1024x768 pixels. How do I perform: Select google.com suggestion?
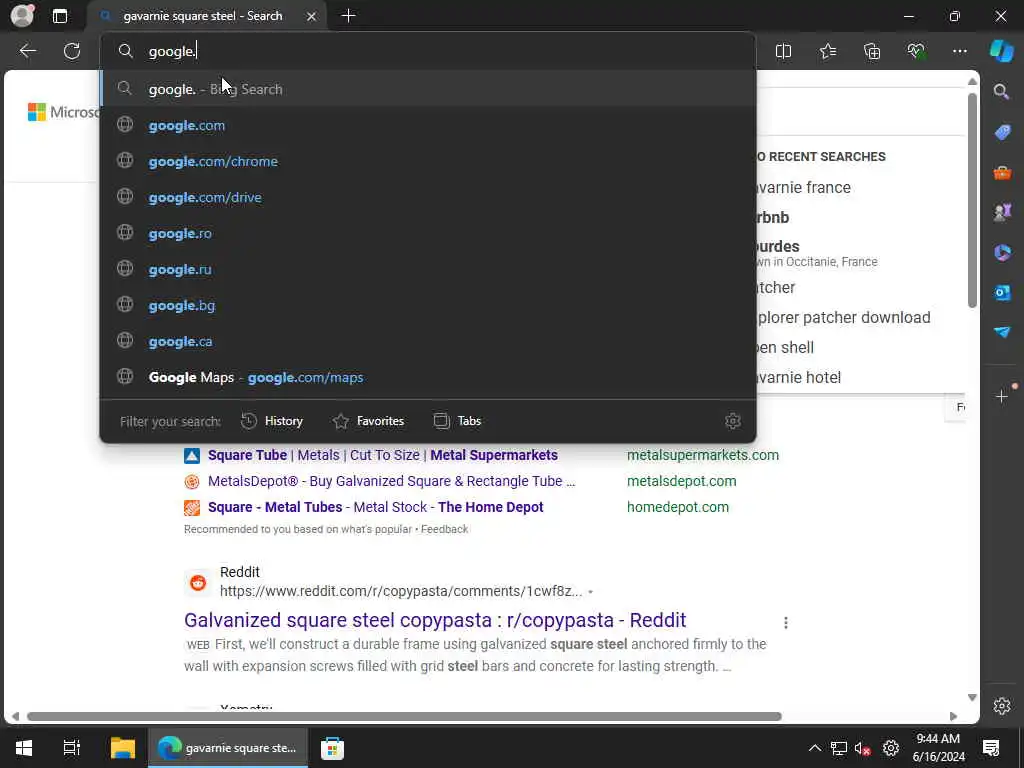click(428, 125)
